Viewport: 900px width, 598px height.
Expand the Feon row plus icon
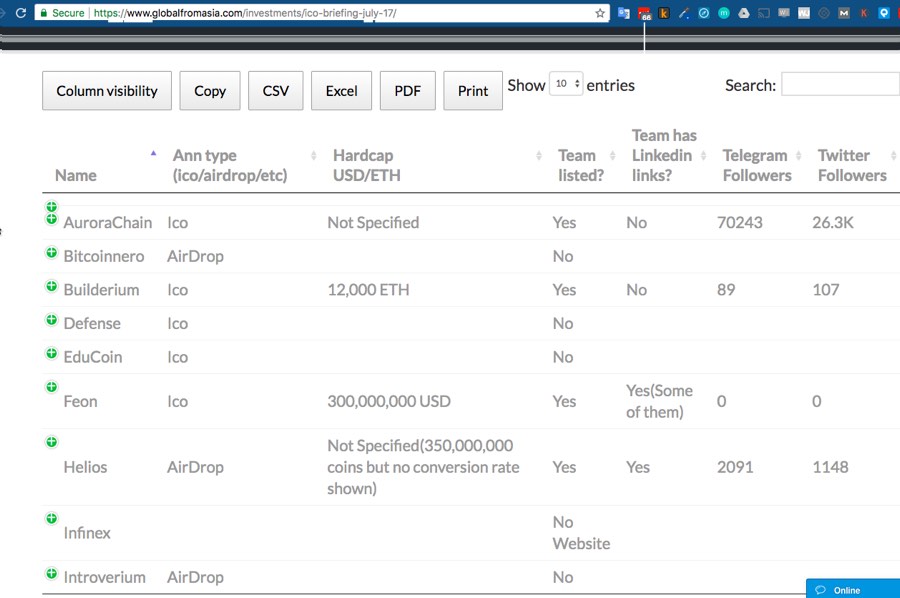click(52, 387)
